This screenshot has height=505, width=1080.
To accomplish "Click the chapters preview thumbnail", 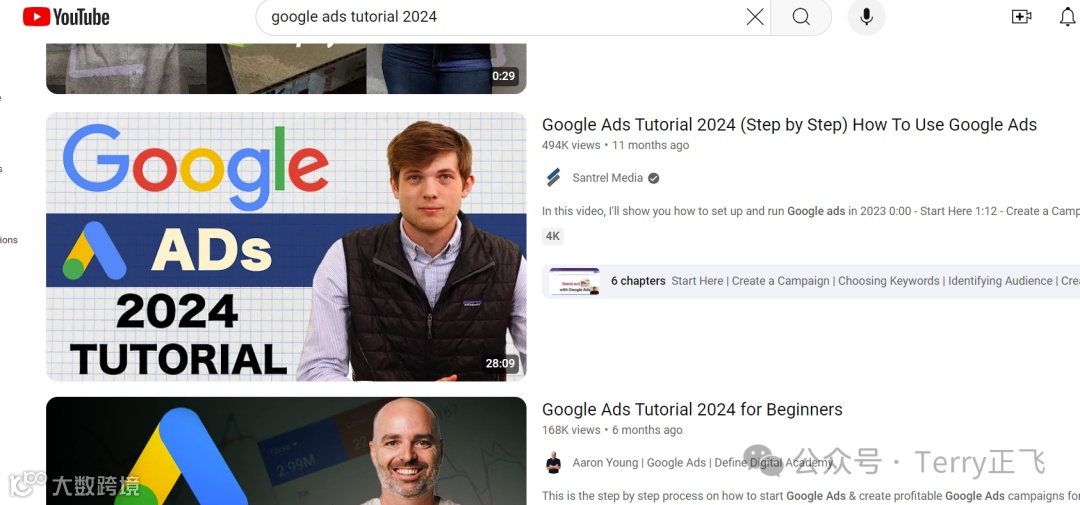I will pyautogui.click(x=574, y=281).
